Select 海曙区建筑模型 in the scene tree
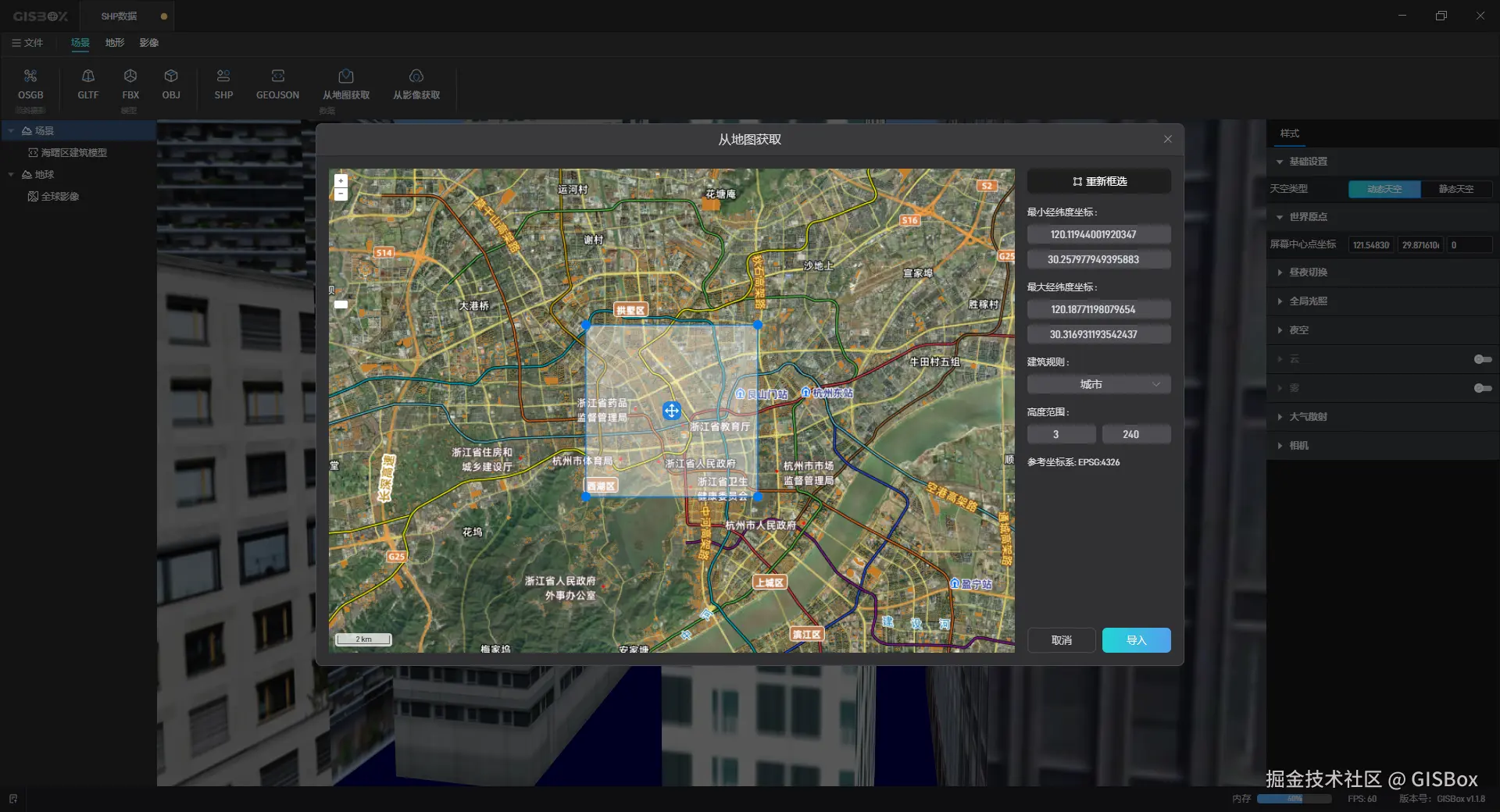Screen dimensions: 1500x812 tap(73, 153)
